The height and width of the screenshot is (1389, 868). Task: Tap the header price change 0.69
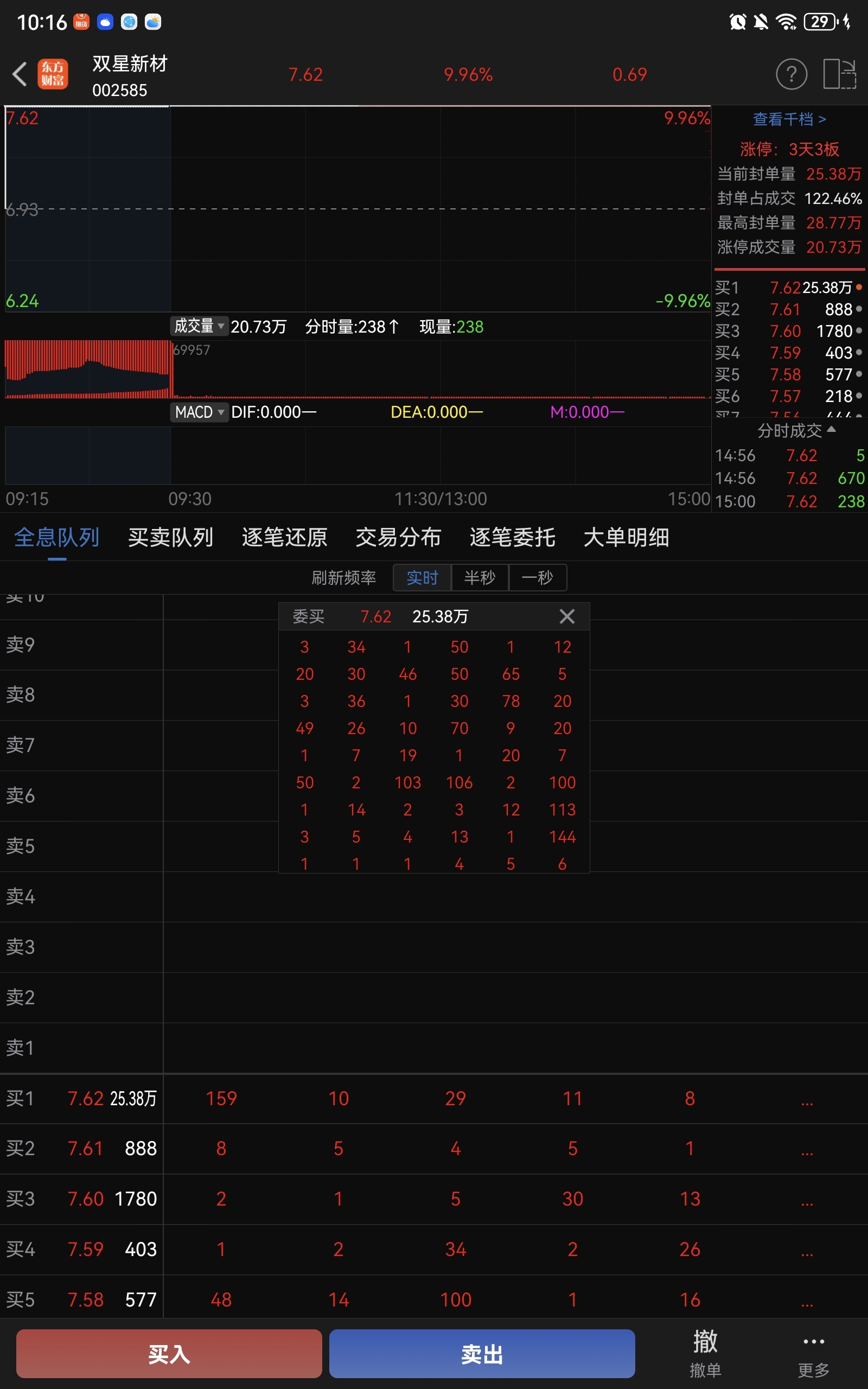629,75
